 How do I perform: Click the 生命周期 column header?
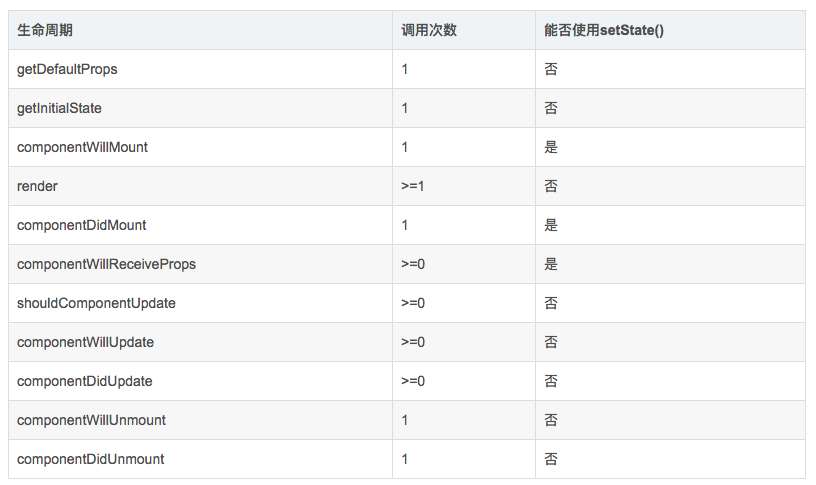point(45,30)
